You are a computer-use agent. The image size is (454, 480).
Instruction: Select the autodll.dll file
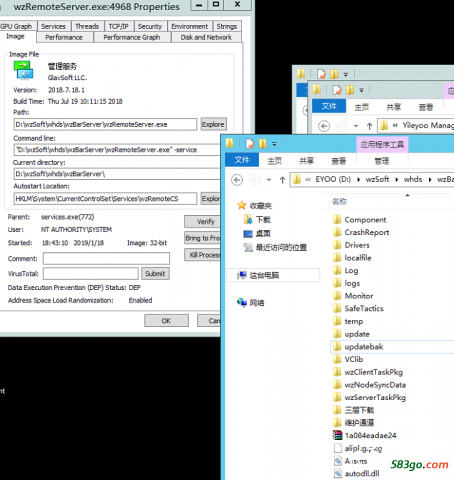357,473
